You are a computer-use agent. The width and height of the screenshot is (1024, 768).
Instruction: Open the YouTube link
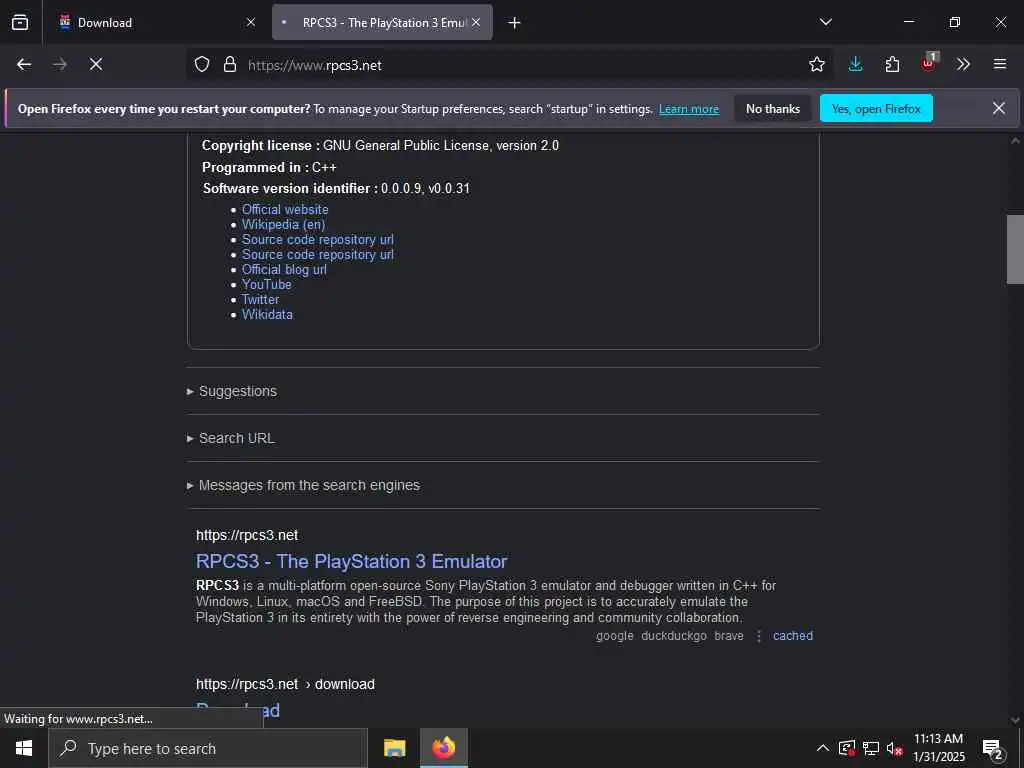point(266,285)
